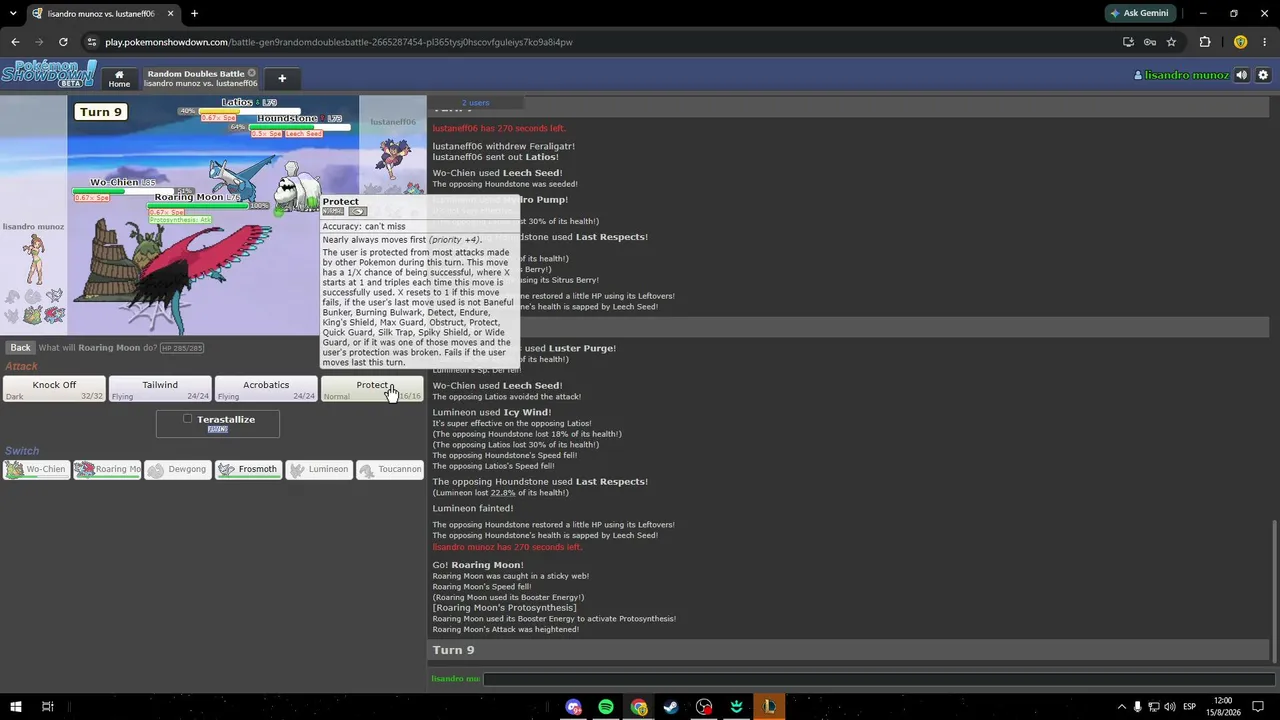Image resolution: width=1280 pixels, height=720 pixels.
Task: Click the fainted Toucannon slot
Action: [390, 469]
